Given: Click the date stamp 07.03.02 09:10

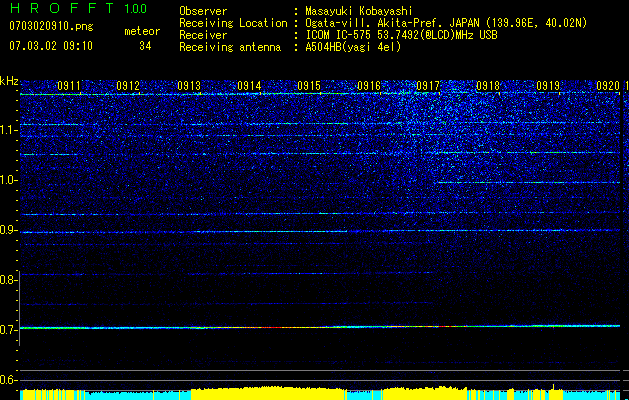Looking at the screenshot, I should (x=51, y=46).
